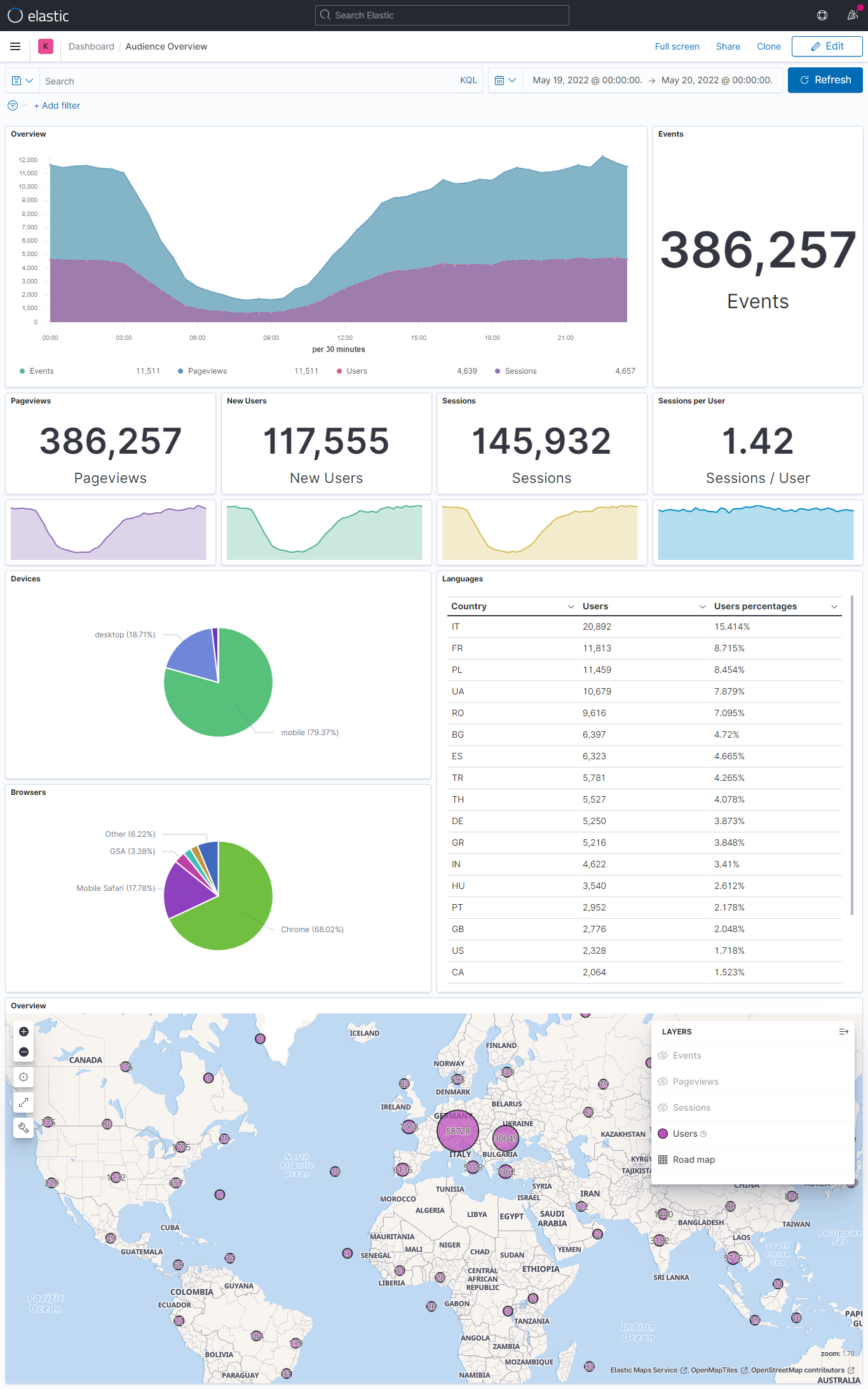Open the date quick menu calendar icon

[x=505, y=80]
